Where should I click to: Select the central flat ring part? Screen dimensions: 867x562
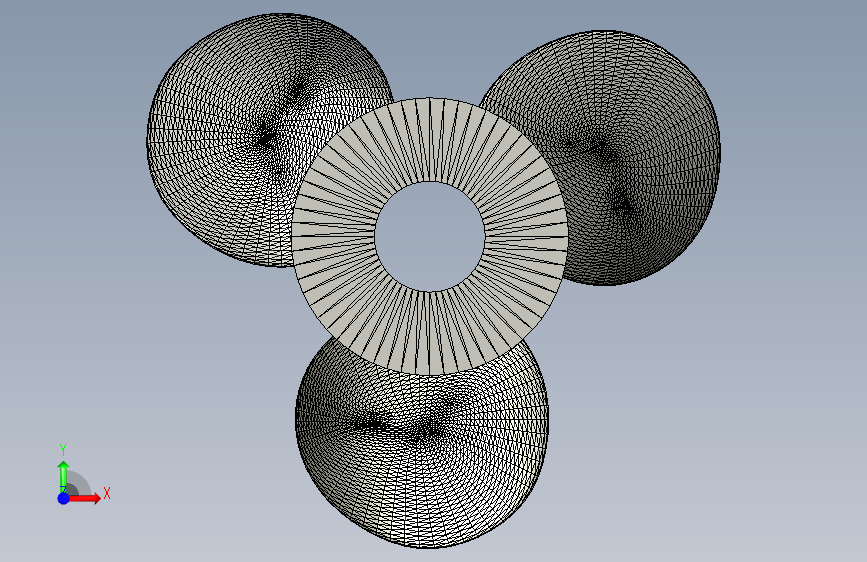pyautogui.click(x=332, y=236)
